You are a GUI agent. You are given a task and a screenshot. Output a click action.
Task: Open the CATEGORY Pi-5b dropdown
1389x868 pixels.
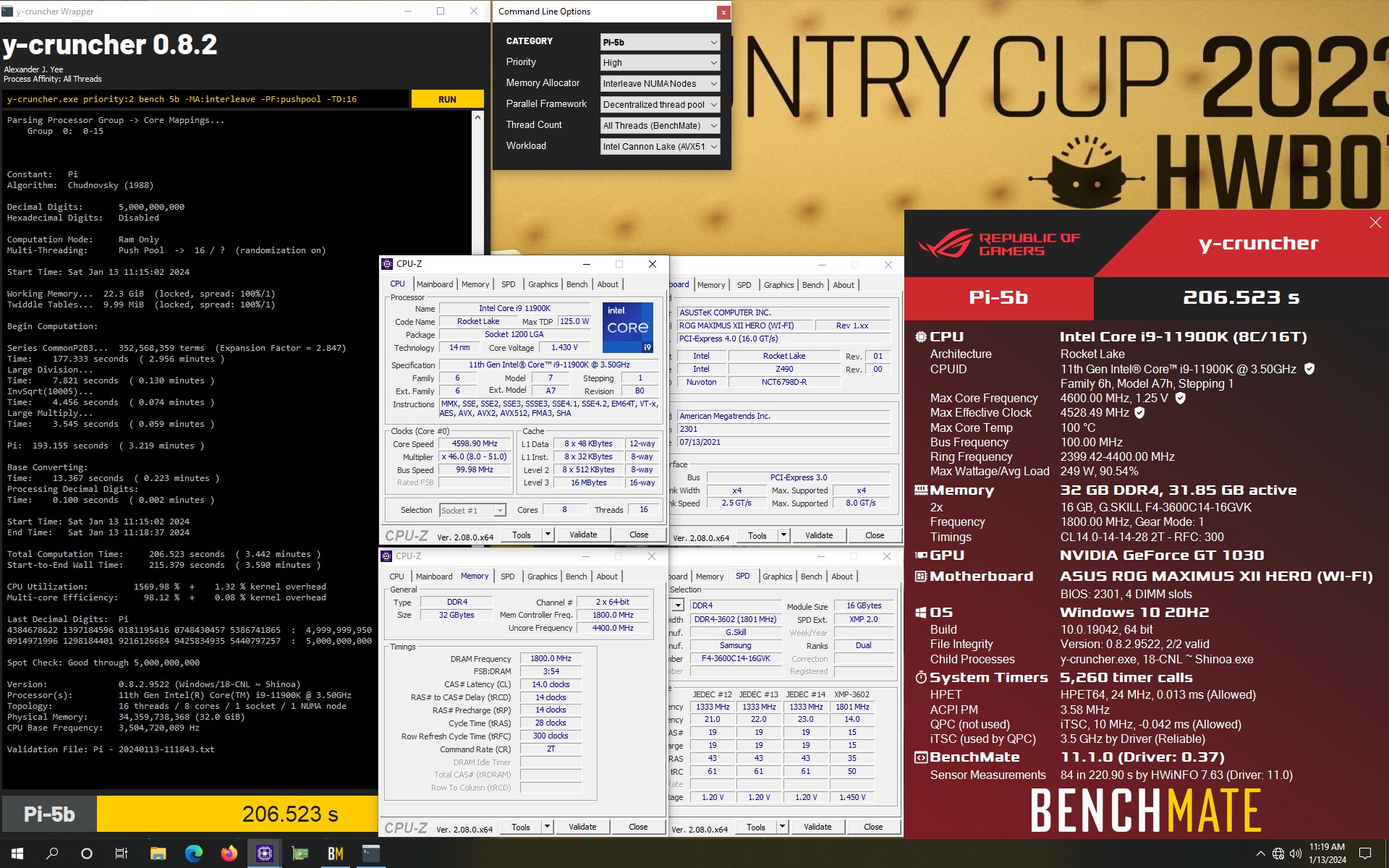coord(660,42)
